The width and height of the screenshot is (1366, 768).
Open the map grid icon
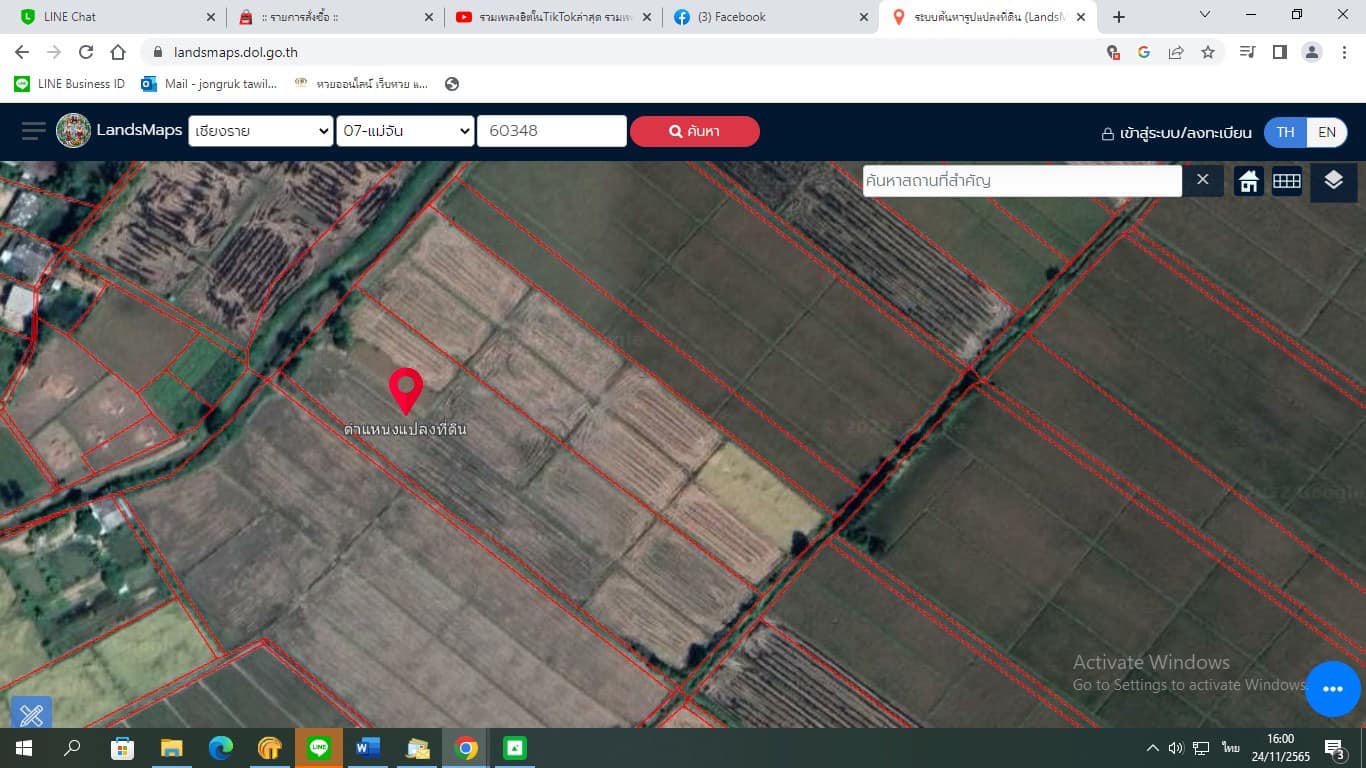[1286, 181]
